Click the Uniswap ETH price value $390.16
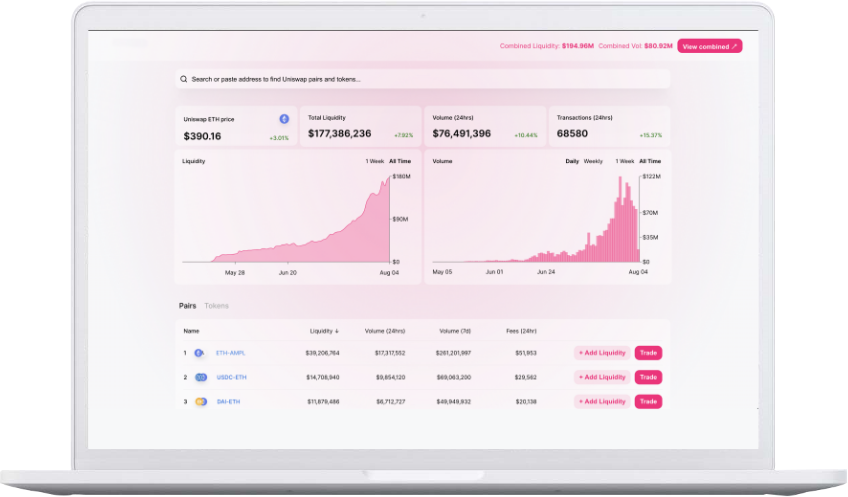 [x=202, y=136]
